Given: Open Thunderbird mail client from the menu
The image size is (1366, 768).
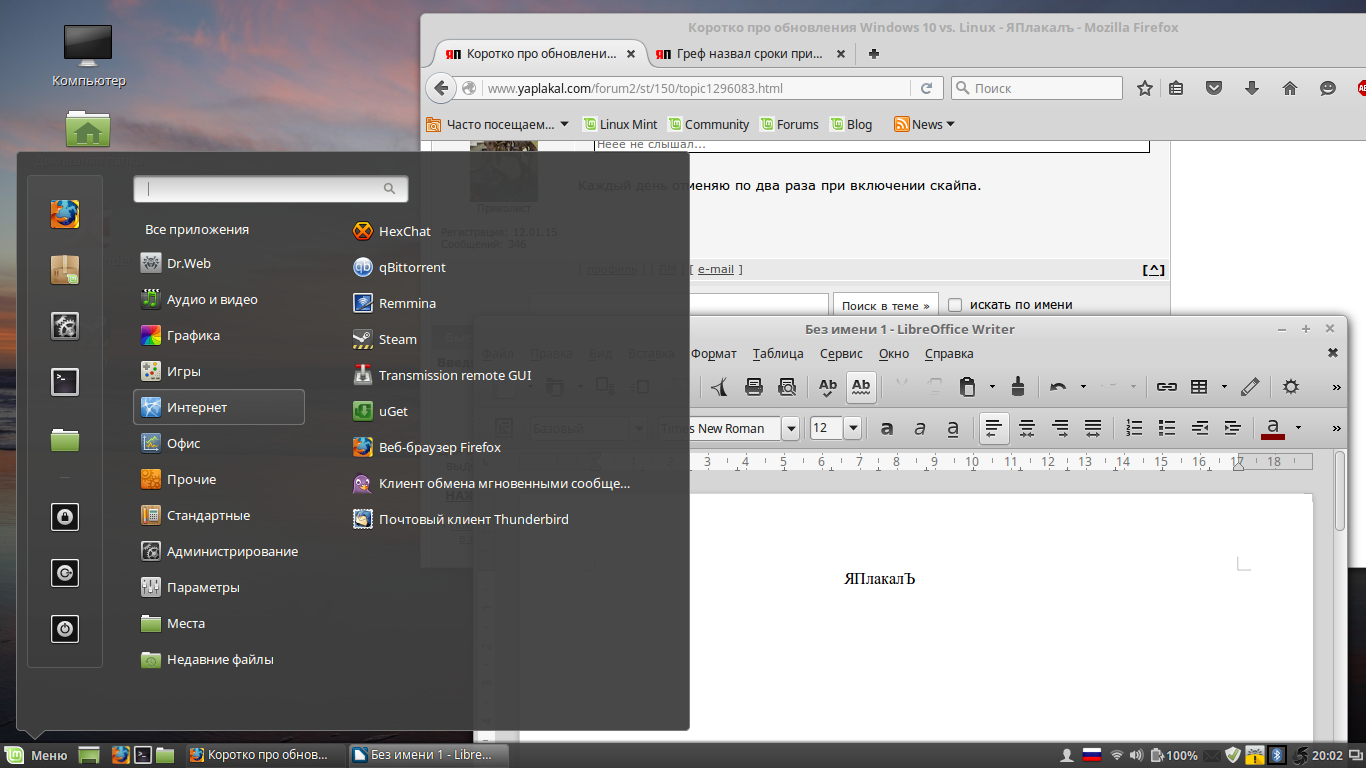Looking at the screenshot, I should coord(462,519).
